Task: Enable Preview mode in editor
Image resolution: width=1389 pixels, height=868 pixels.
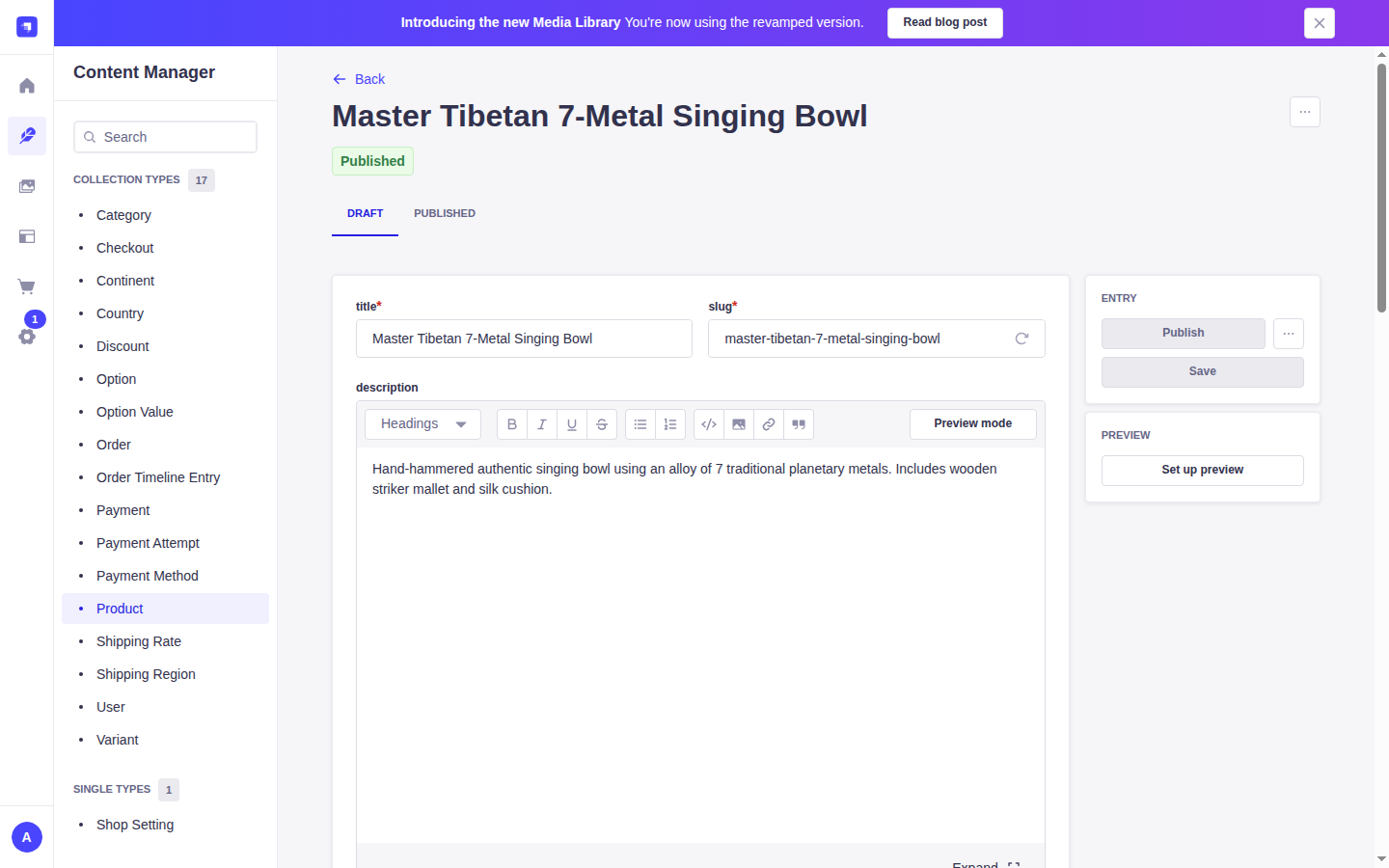Action: pyautogui.click(x=973, y=424)
